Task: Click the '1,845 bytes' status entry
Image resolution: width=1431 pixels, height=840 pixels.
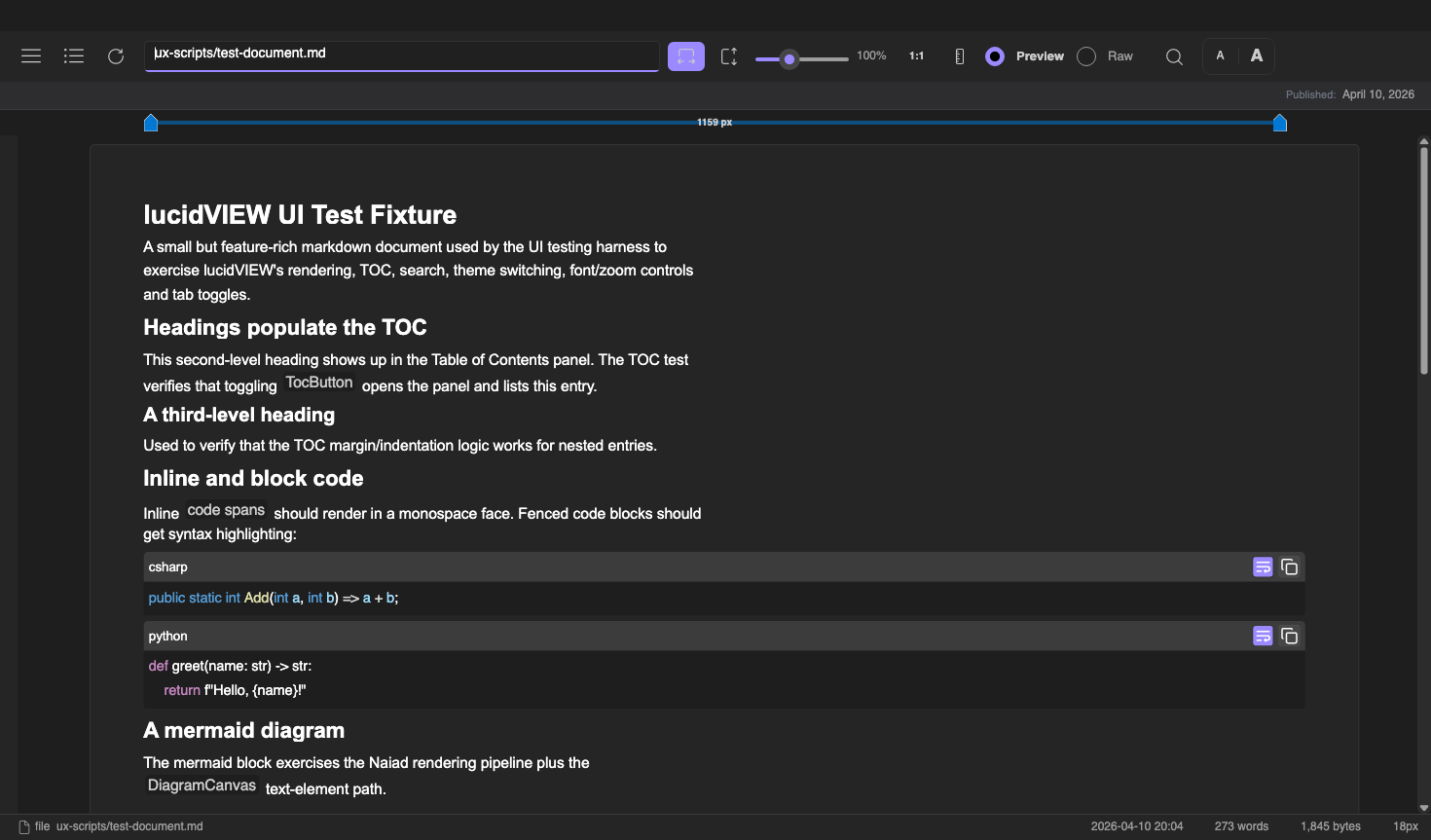Action: pos(1331,826)
